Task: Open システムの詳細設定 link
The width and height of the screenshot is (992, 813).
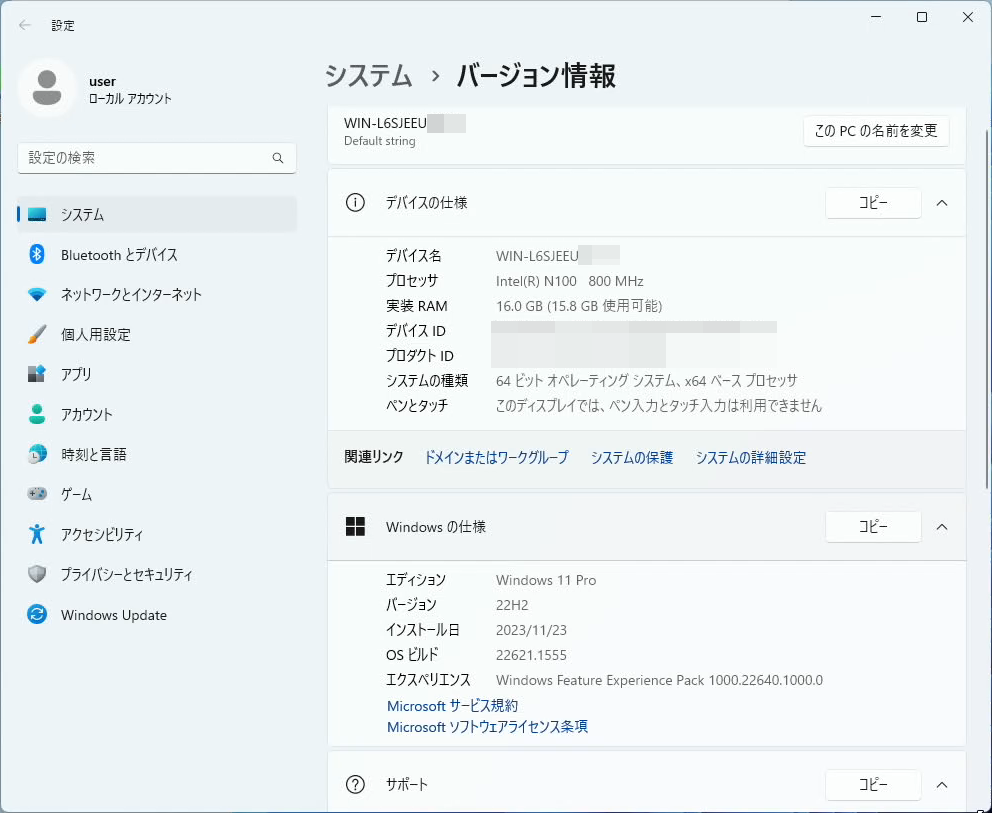Action: tap(751, 457)
